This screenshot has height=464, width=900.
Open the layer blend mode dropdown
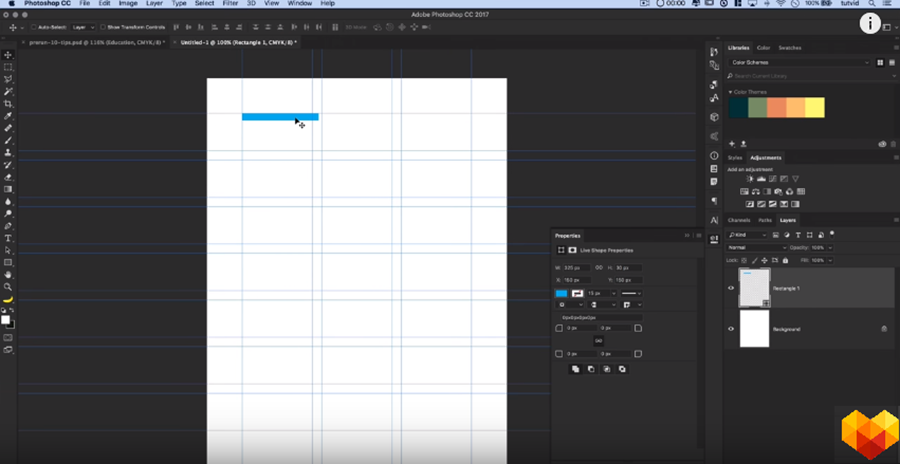[757, 247]
